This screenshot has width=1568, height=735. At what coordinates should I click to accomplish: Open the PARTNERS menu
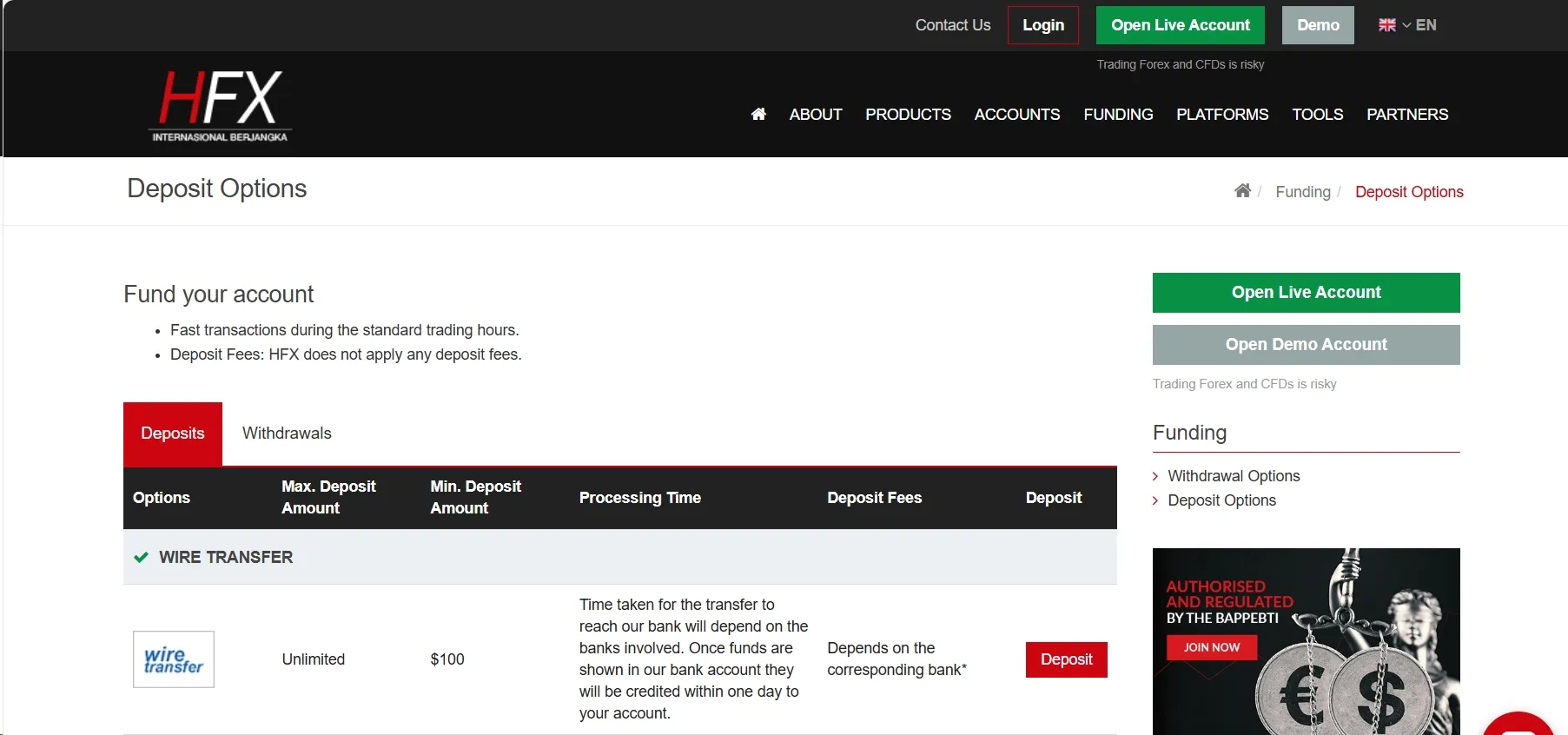pos(1407,114)
